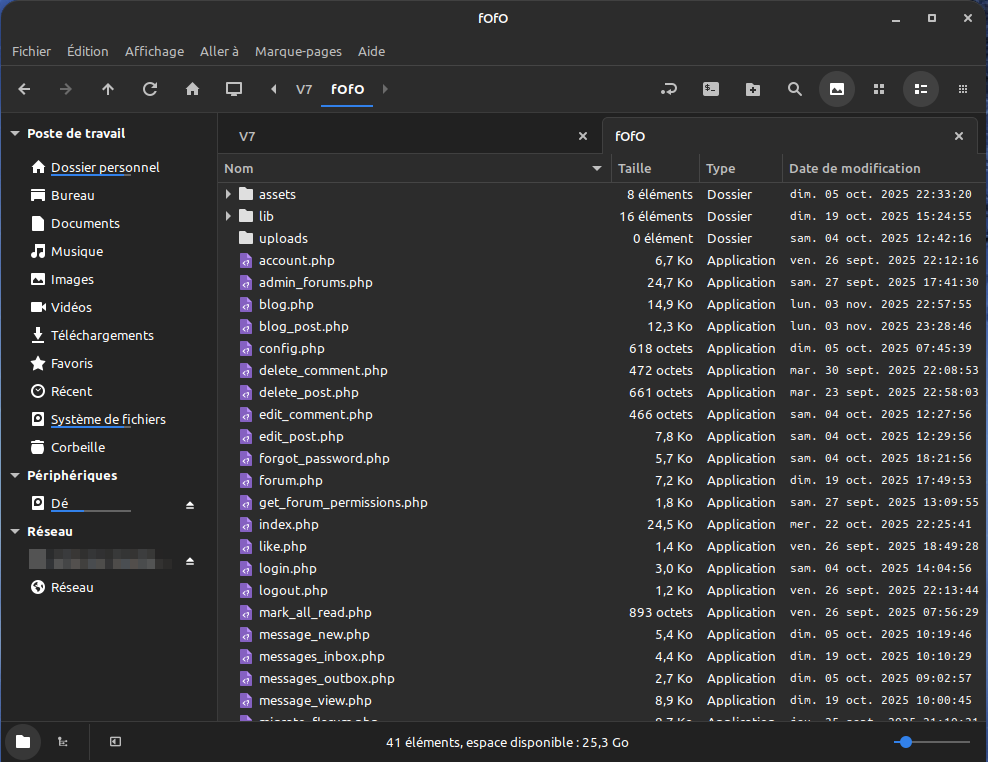Open a terminal in the current folder
Image resolution: width=988 pixels, height=762 pixels.
tap(711, 89)
